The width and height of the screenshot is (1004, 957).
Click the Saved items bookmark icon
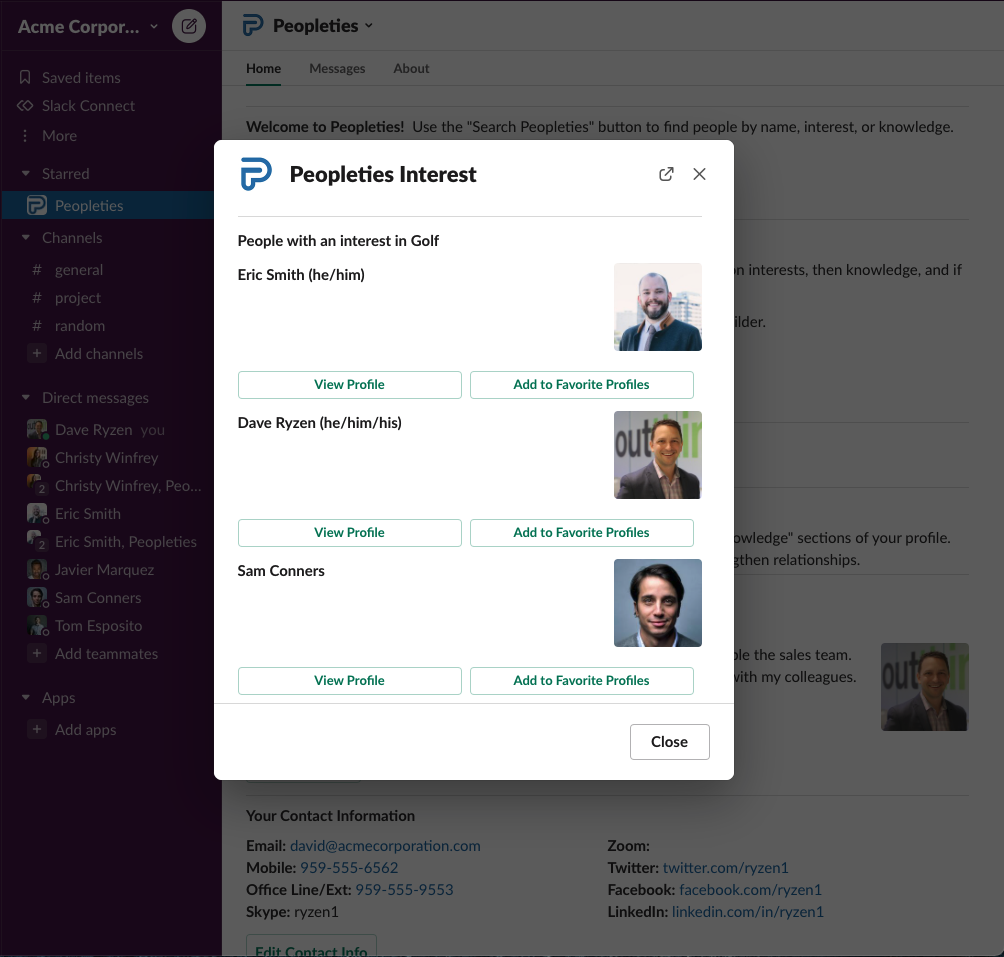pos(25,77)
